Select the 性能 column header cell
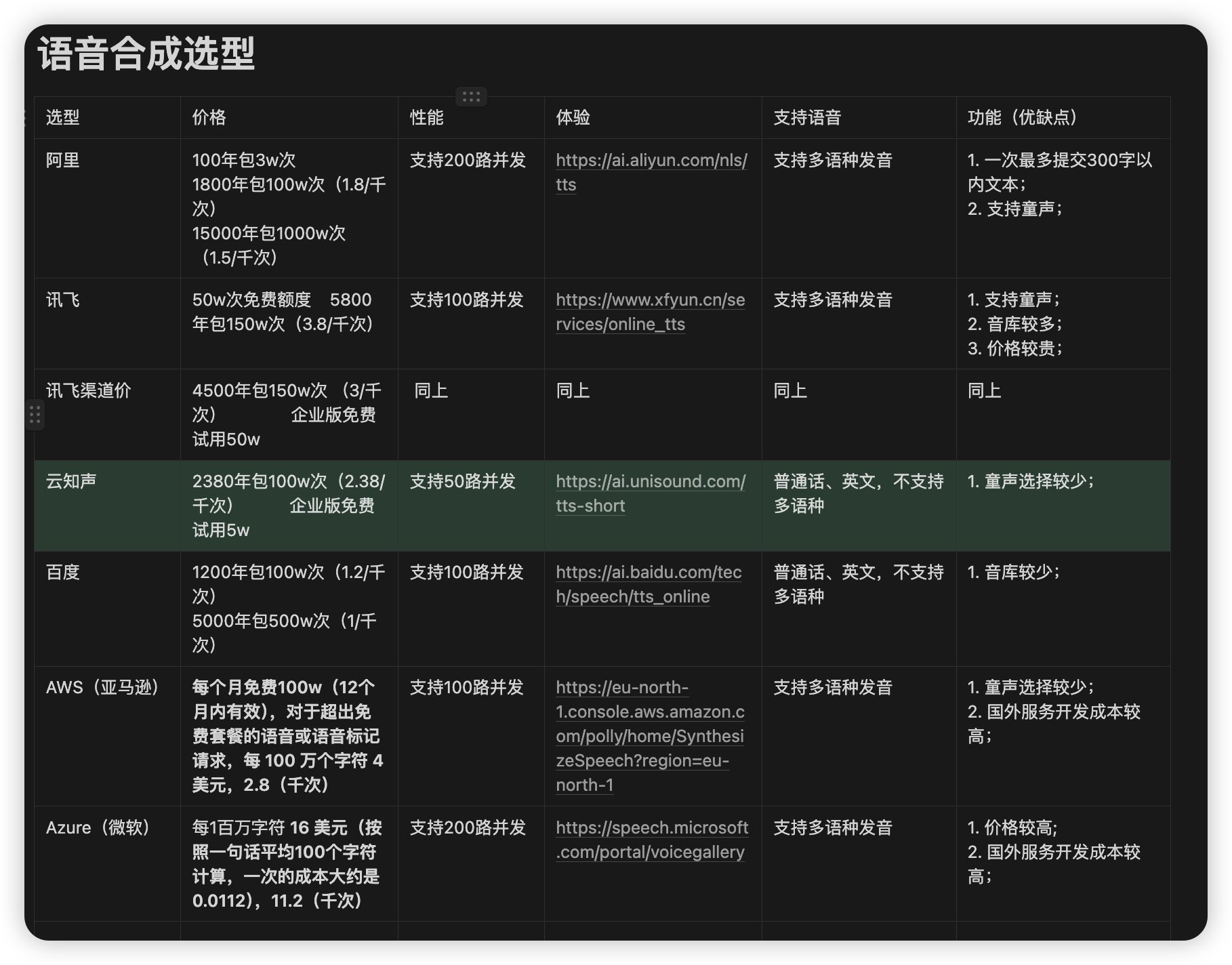The height and width of the screenshot is (965, 1232). coord(471,118)
